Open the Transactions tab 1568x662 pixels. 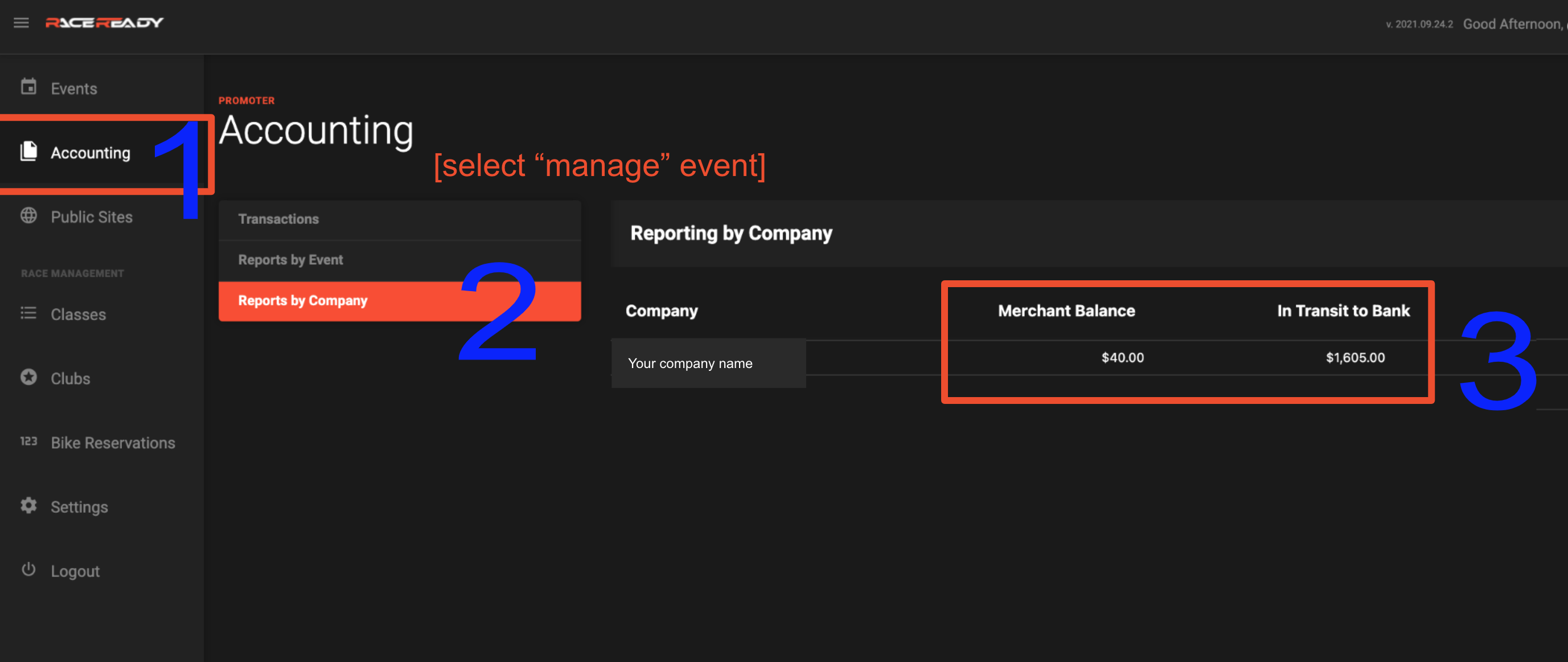(278, 219)
